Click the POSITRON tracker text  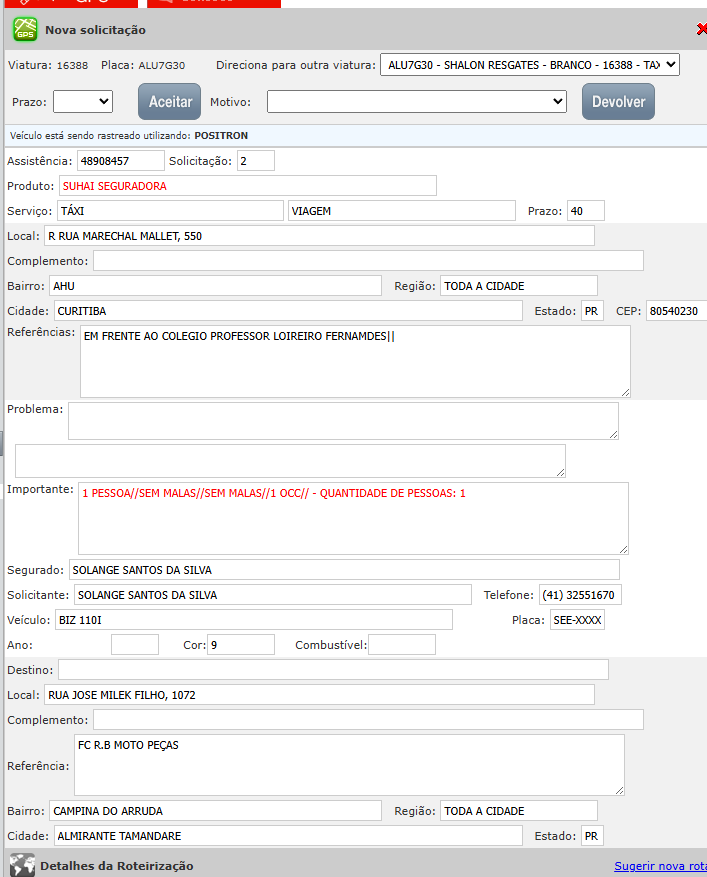tap(221, 135)
